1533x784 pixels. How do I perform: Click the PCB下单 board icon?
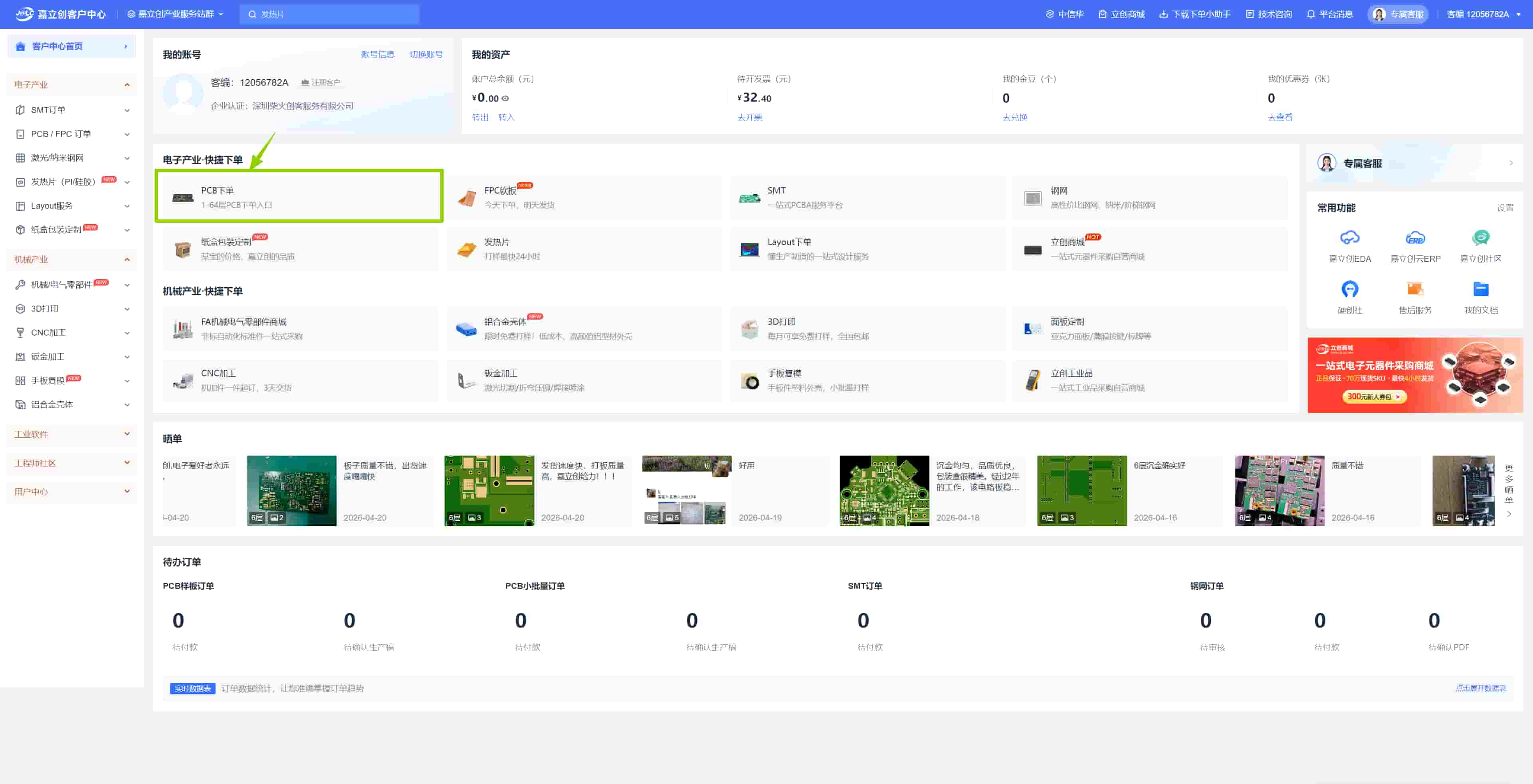183,197
